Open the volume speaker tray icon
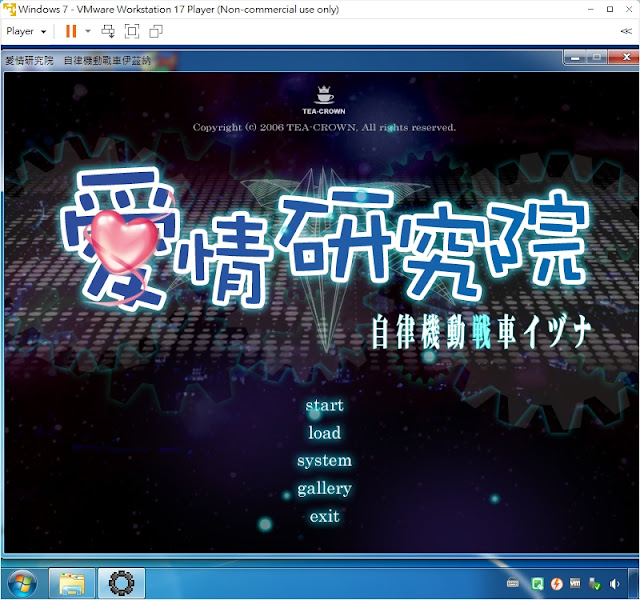 coord(614,584)
